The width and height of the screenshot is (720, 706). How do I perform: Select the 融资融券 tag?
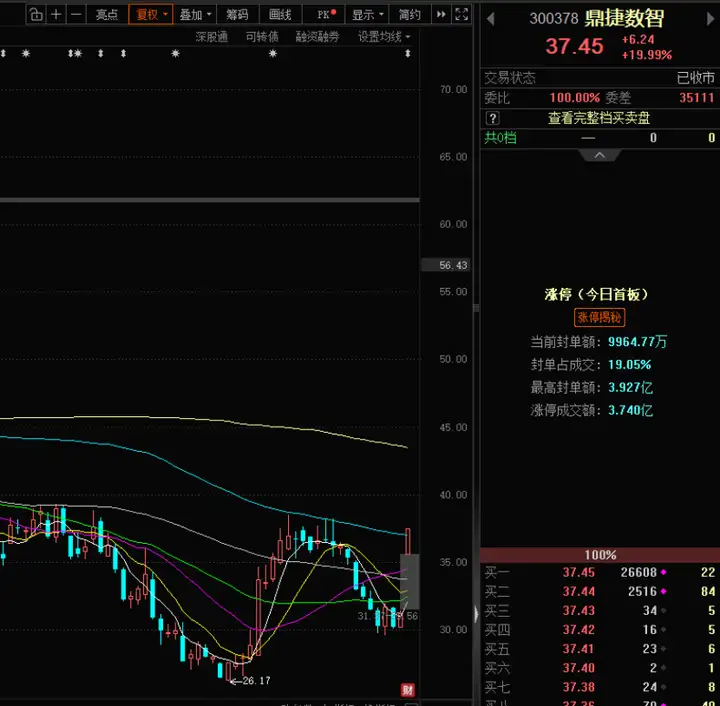click(x=317, y=37)
